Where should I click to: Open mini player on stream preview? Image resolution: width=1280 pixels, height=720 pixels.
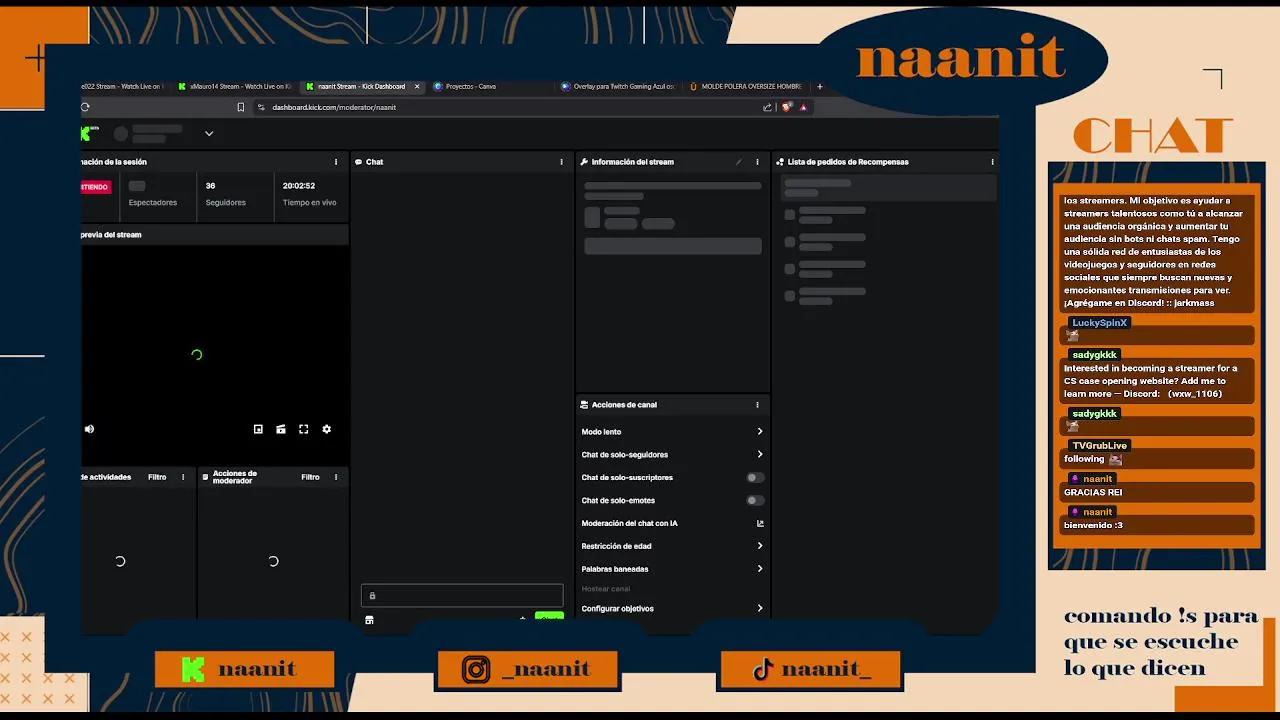(x=258, y=429)
